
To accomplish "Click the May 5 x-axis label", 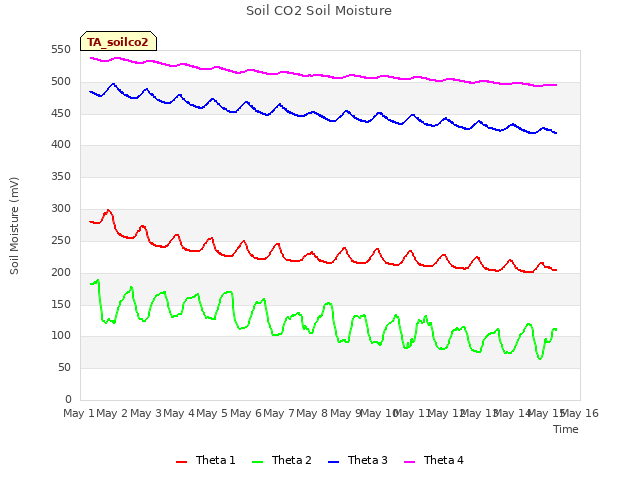I will [x=212, y=413].
